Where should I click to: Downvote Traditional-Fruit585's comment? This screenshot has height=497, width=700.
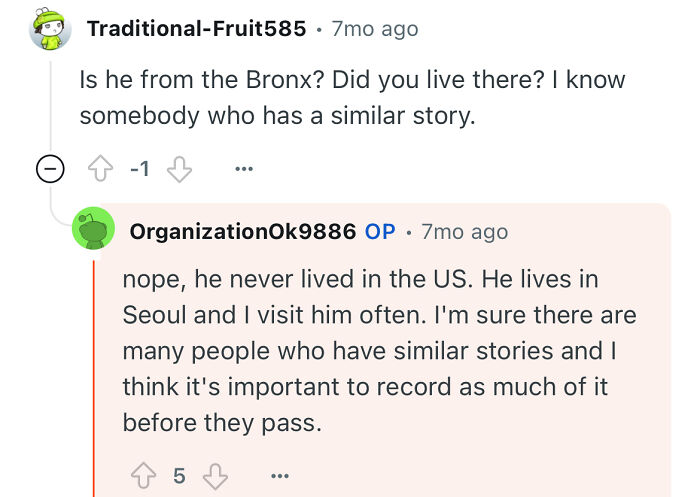(178, 169)
